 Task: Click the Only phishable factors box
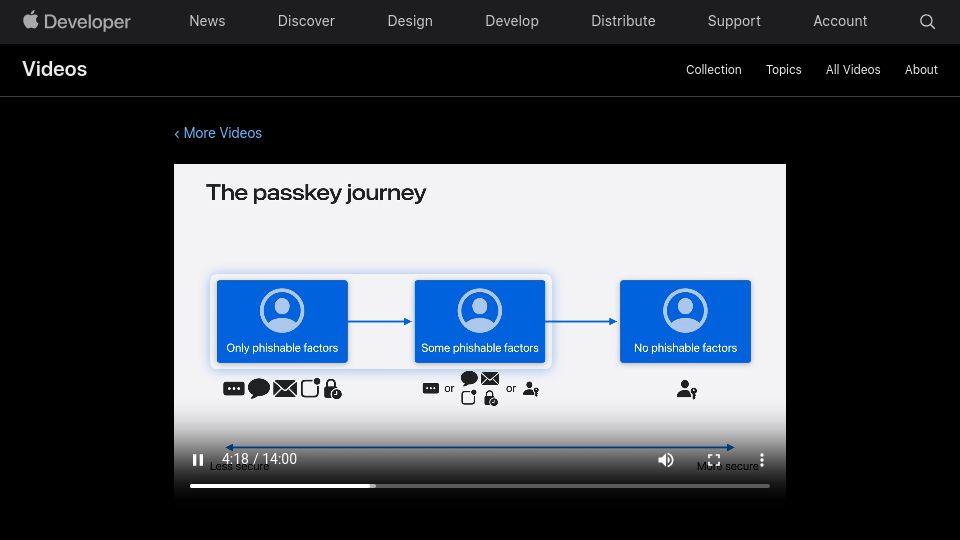tap(282, 321)
